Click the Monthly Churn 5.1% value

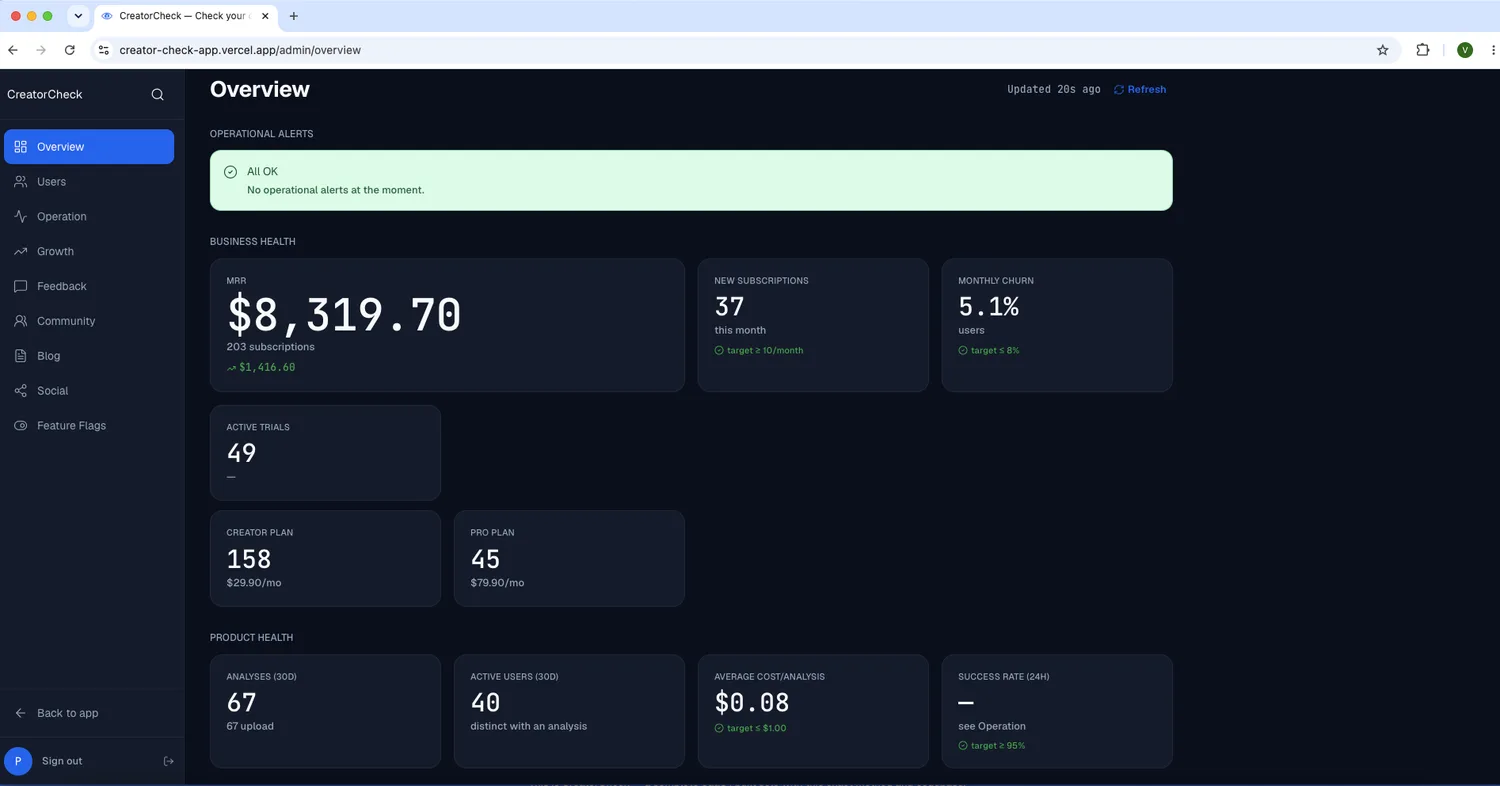pos(988,307)
